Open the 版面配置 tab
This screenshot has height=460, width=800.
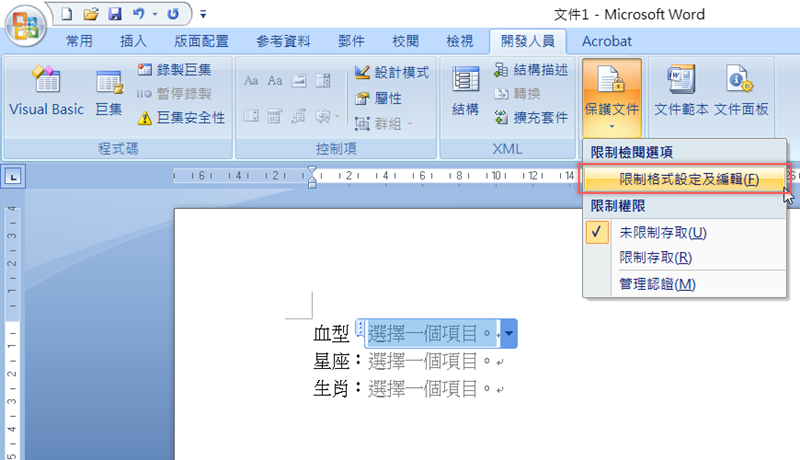click(x=201, y=41)
